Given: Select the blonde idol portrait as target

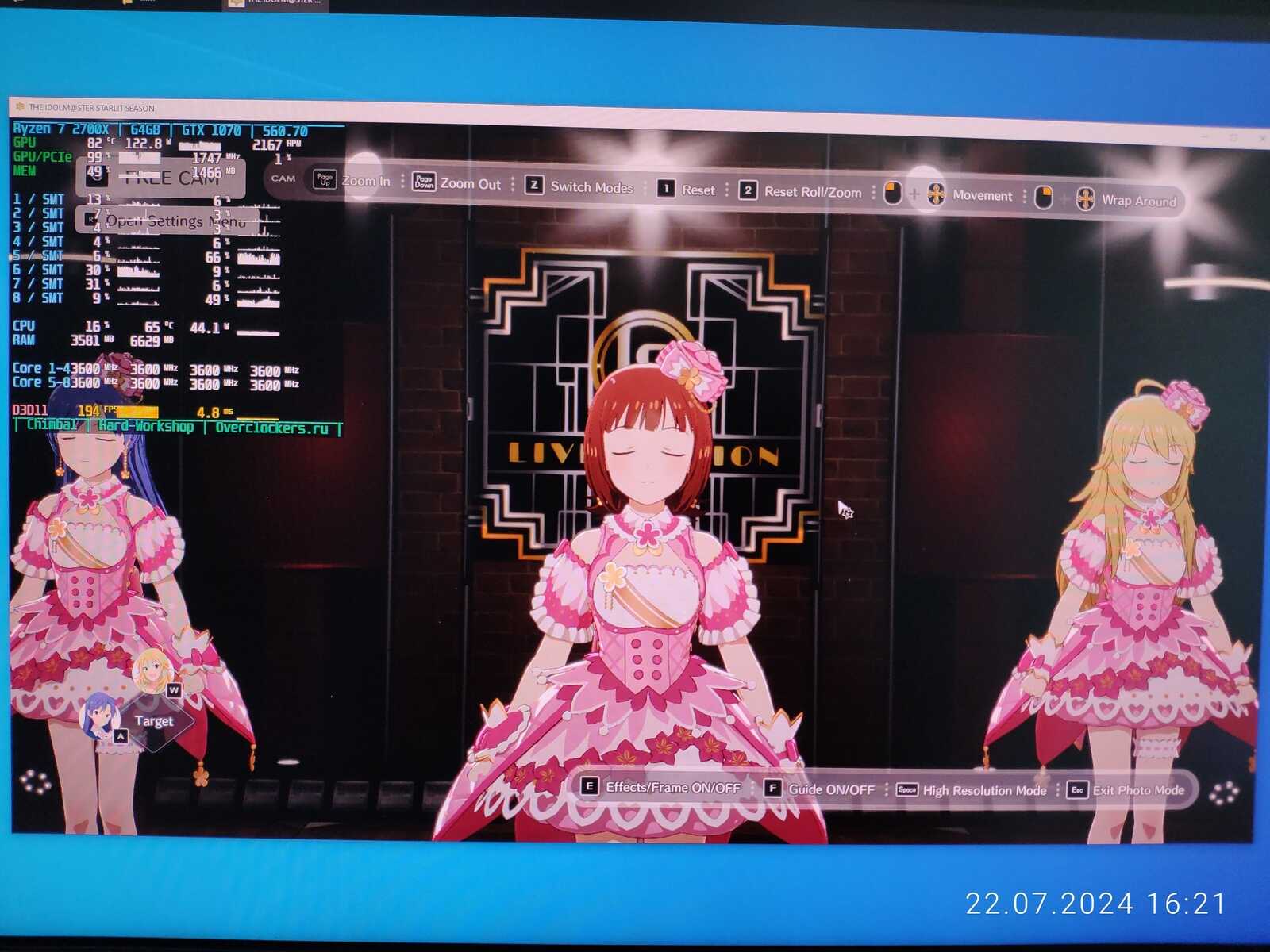Looking at the screenshot, I should 152,671.
